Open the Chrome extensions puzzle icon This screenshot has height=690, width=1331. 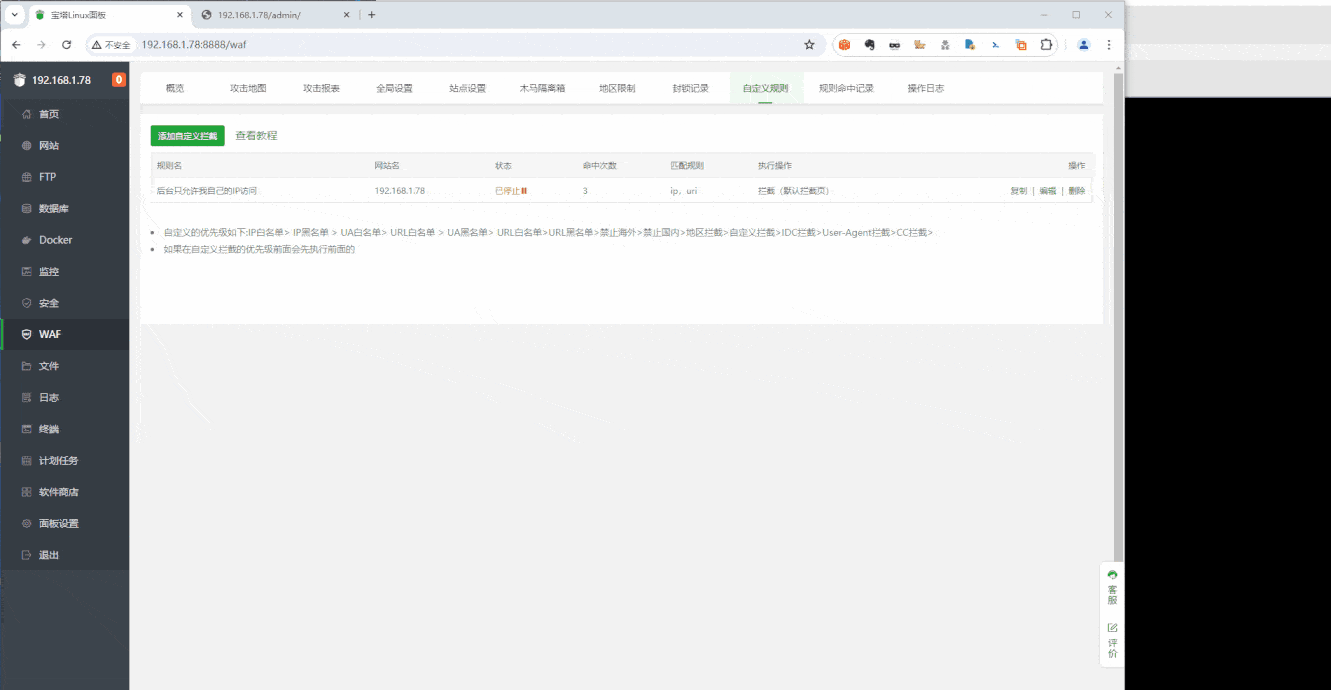click(1046, 45)
